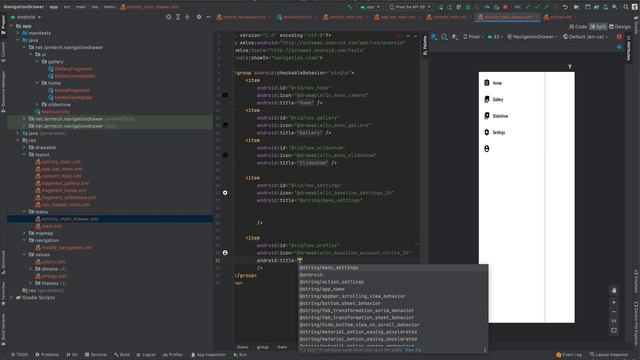Open the app run configuration dropdown
Viewport: 640px width, 360px height.
coord(370,7)
